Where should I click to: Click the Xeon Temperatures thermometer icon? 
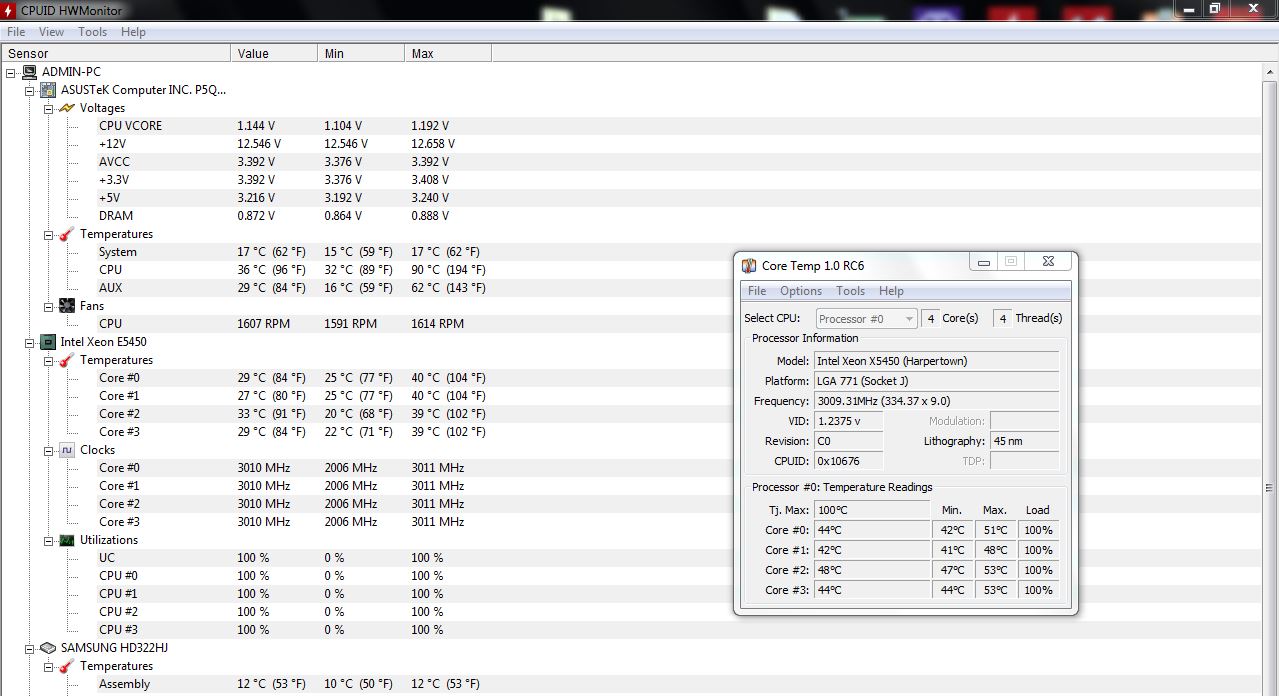pos(67,360)
